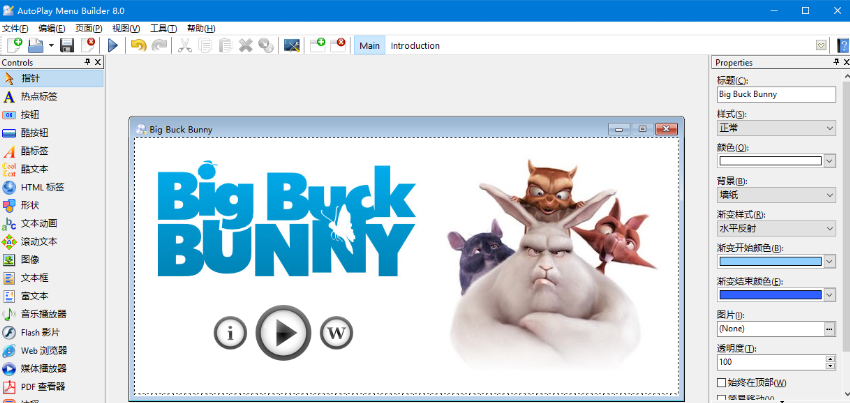The height and width of the screenshot is (403, 850).
Task: Open the 页面(P) menu
Action: [89, 29]
